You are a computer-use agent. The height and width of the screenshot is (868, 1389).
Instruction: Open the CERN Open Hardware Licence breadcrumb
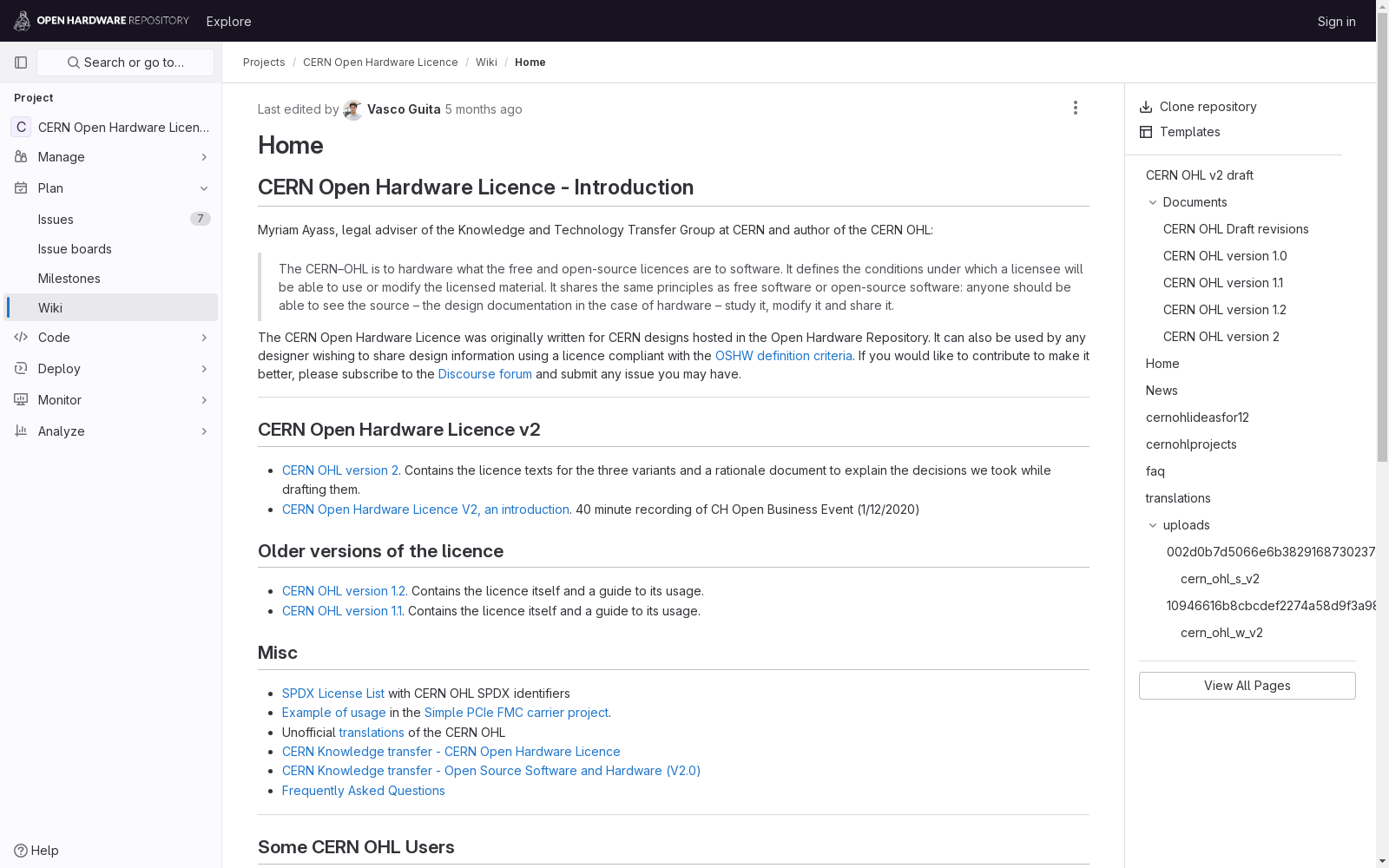[x=380, y=62]
